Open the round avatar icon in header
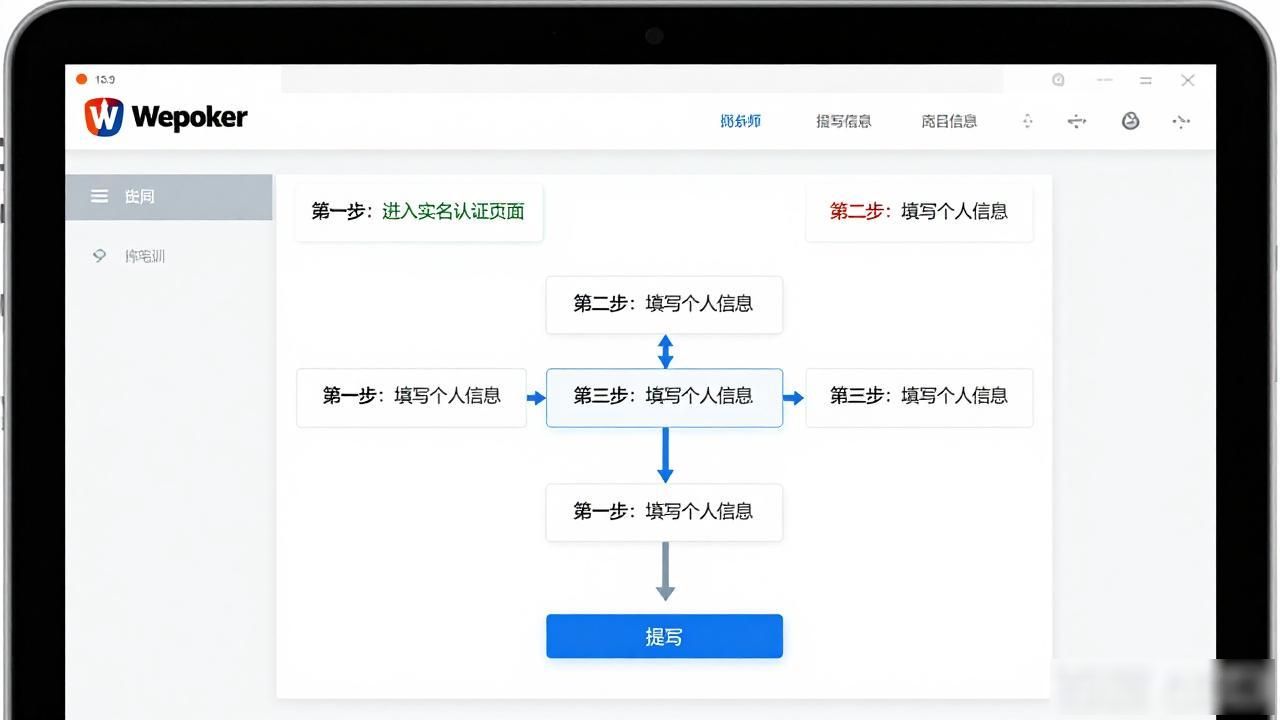Image resolution: width=1280 pixels, height=720 pixels. pyautogui.click(x=1130, y=121)
